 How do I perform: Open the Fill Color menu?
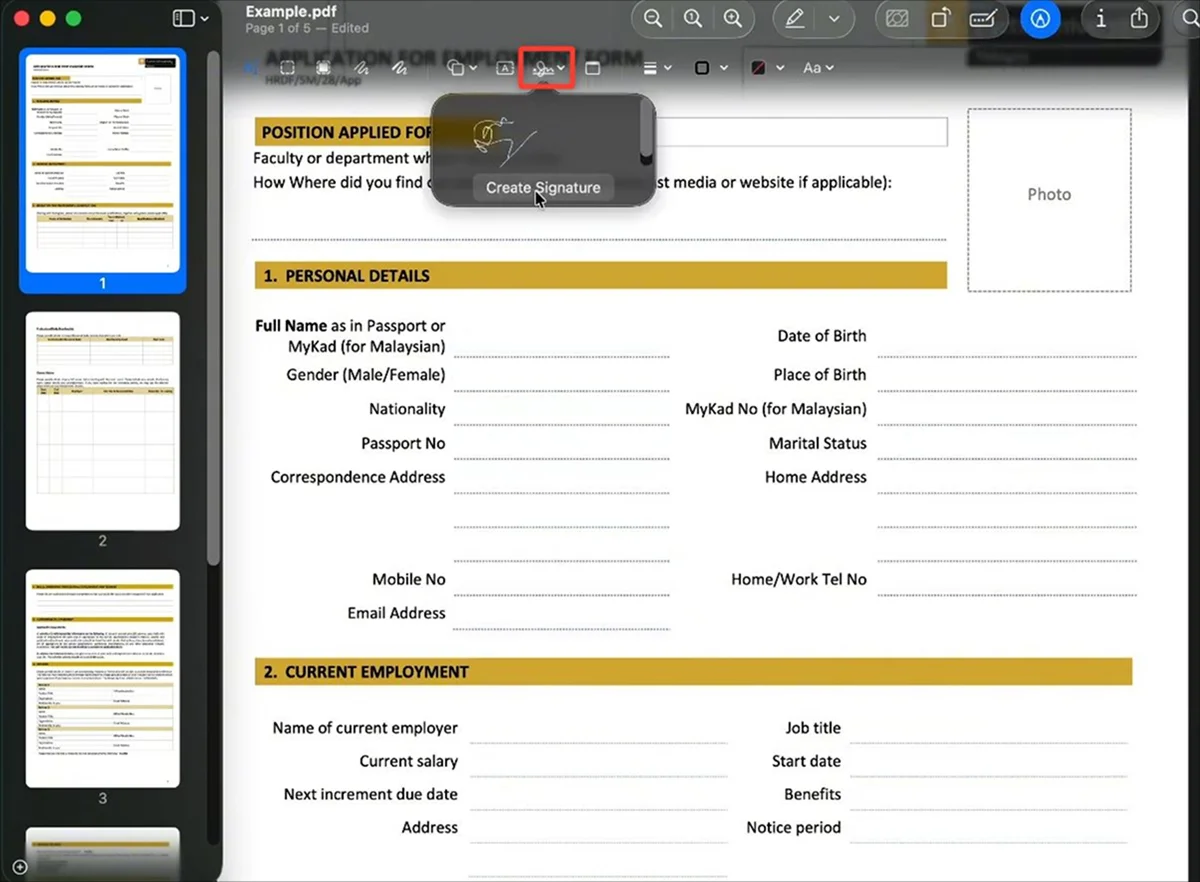pos(766,68)
